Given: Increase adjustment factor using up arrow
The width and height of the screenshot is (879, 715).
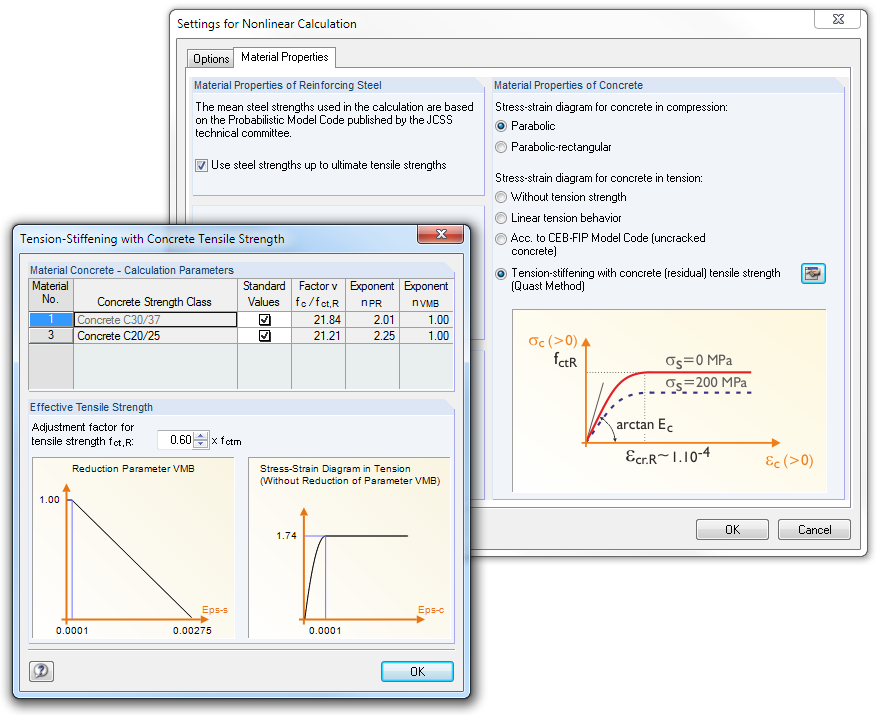Looking at the screenshot, I should point(201,433).
